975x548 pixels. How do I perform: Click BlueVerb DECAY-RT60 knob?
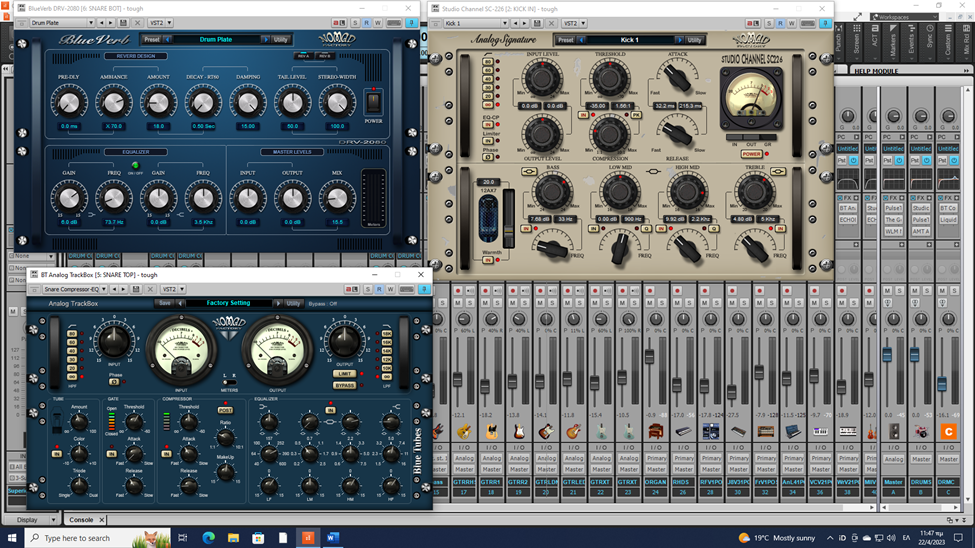coord(203,103)
